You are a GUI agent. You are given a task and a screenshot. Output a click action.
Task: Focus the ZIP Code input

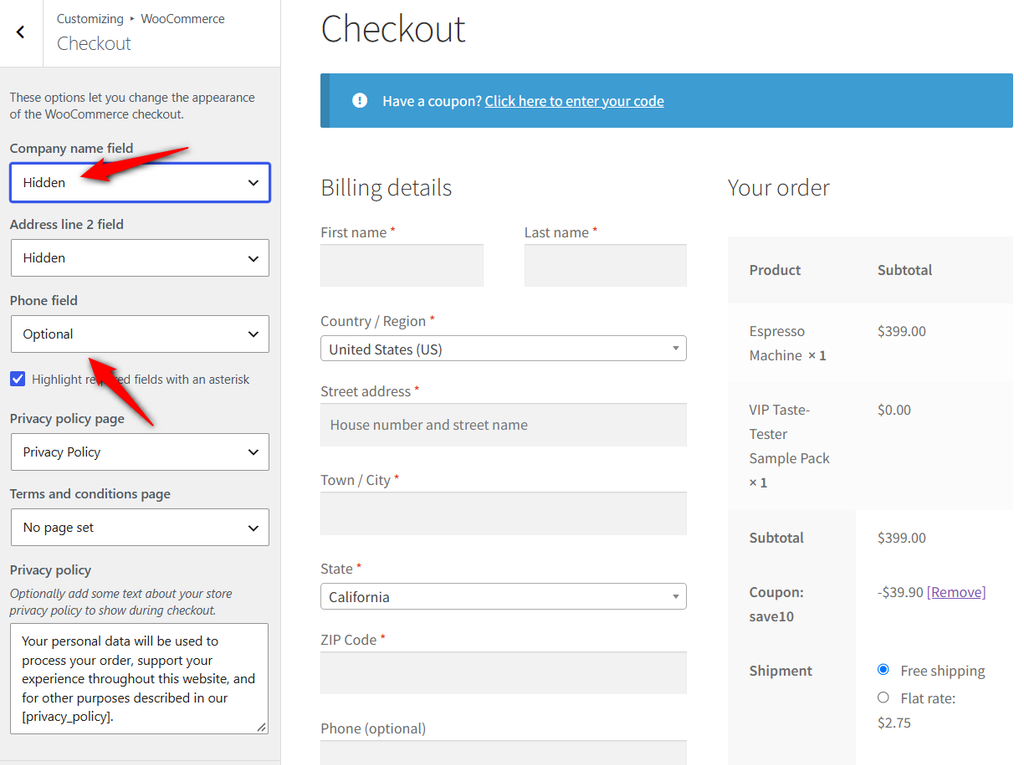(503, 672)
